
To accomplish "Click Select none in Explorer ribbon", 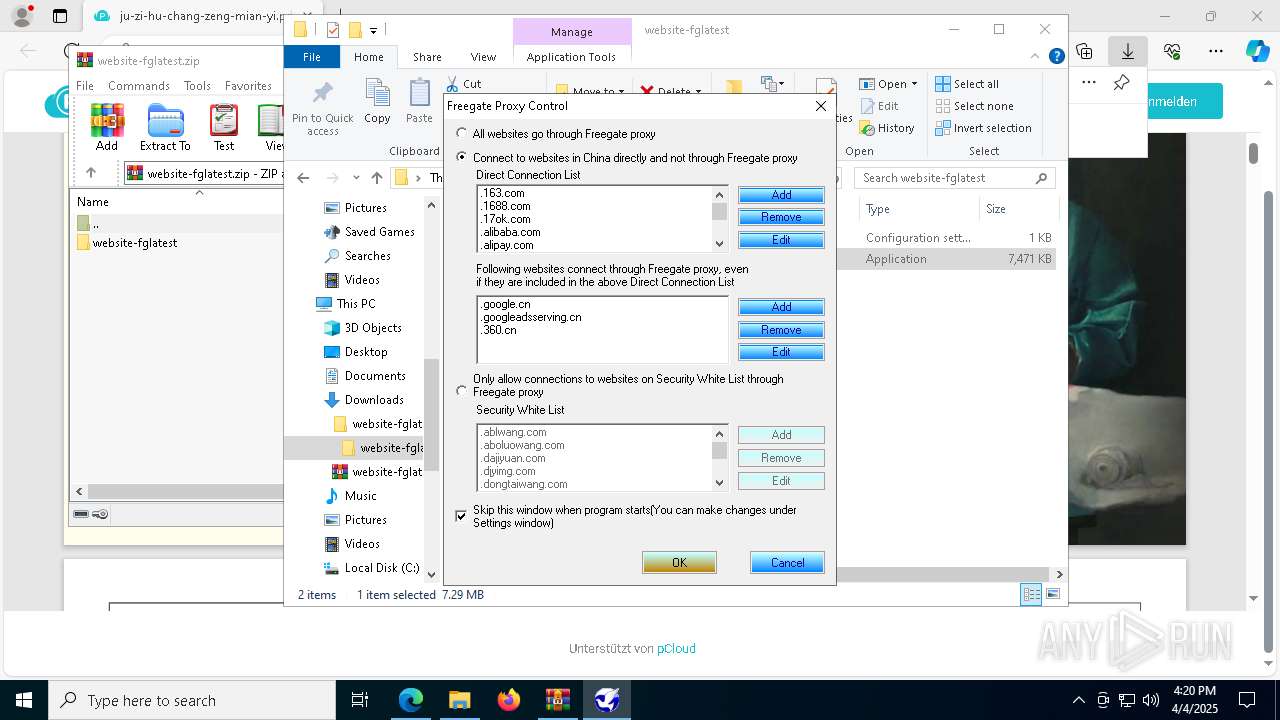I will pyautogui.click(x=974, y=106).
